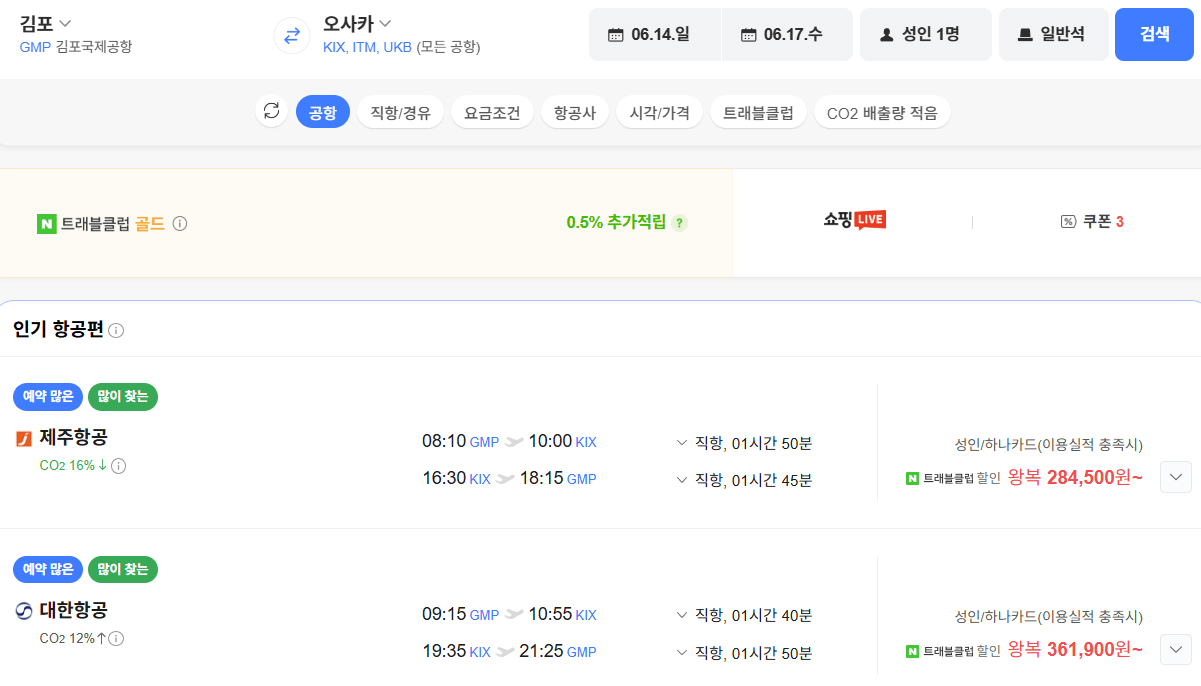Toggle the 트래블클럽 filter chip
This screenshot has width=1201, height=686.
[758, 112]
